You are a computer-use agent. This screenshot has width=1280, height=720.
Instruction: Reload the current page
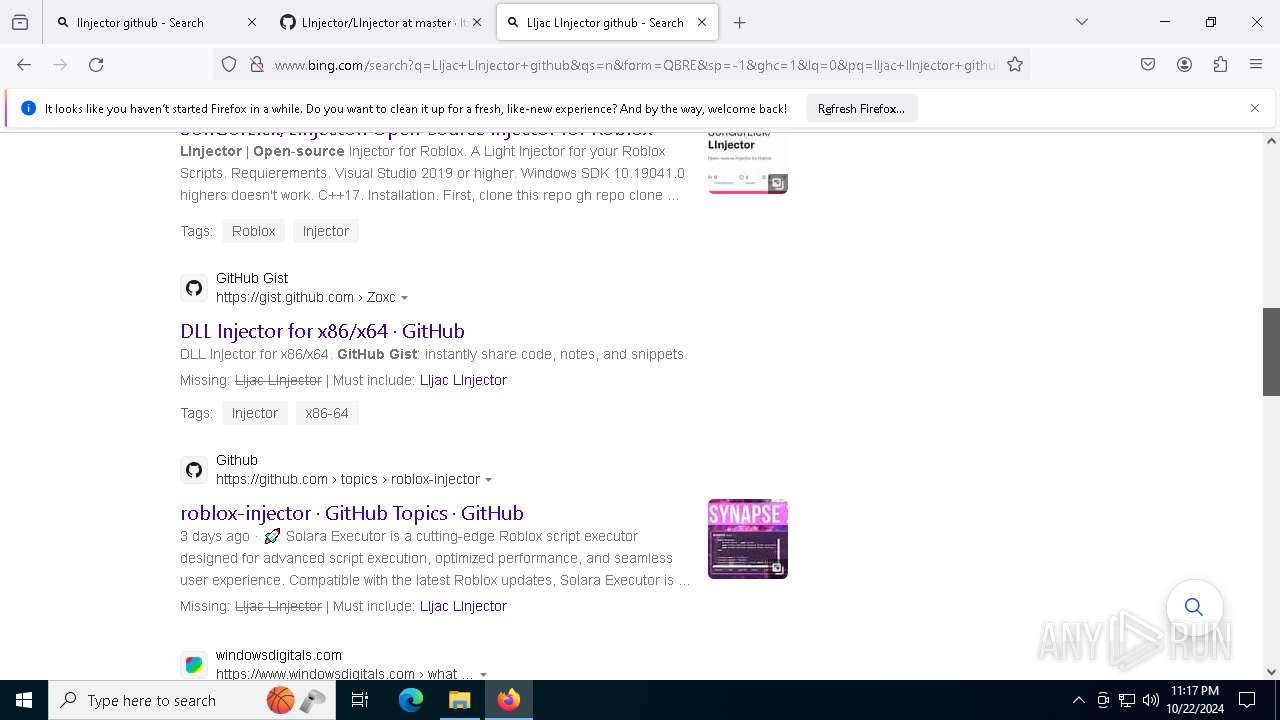pos(96,64)
